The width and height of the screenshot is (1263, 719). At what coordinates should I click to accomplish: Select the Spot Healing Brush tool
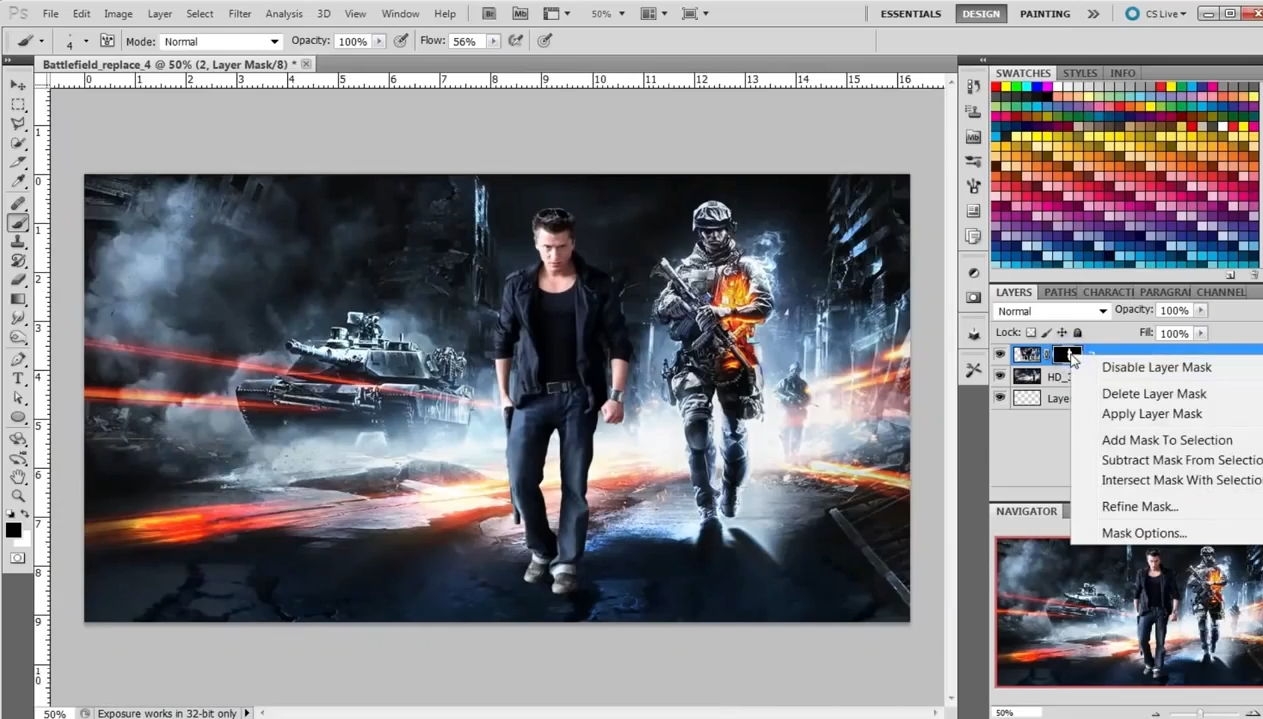pyautogui.click(x=18, y=204)
